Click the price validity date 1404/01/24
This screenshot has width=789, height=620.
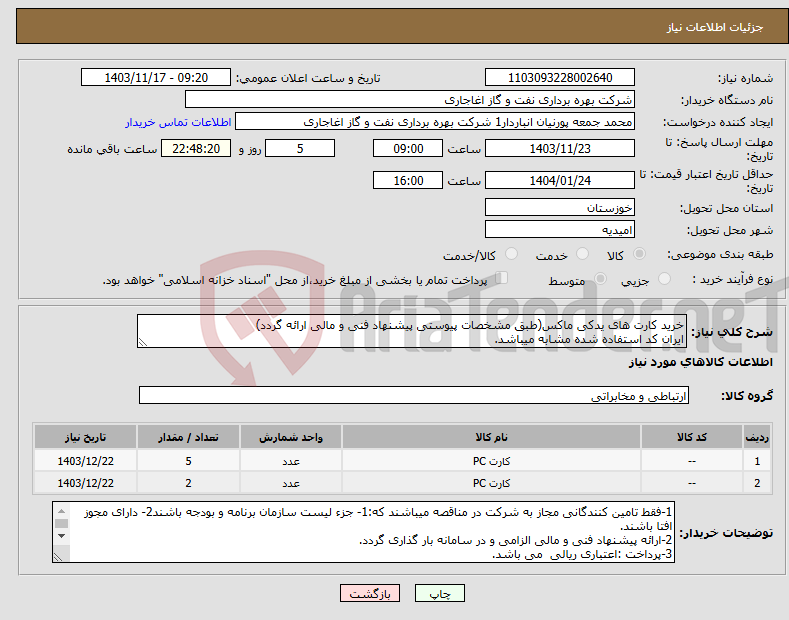click(x=560, y=180)
